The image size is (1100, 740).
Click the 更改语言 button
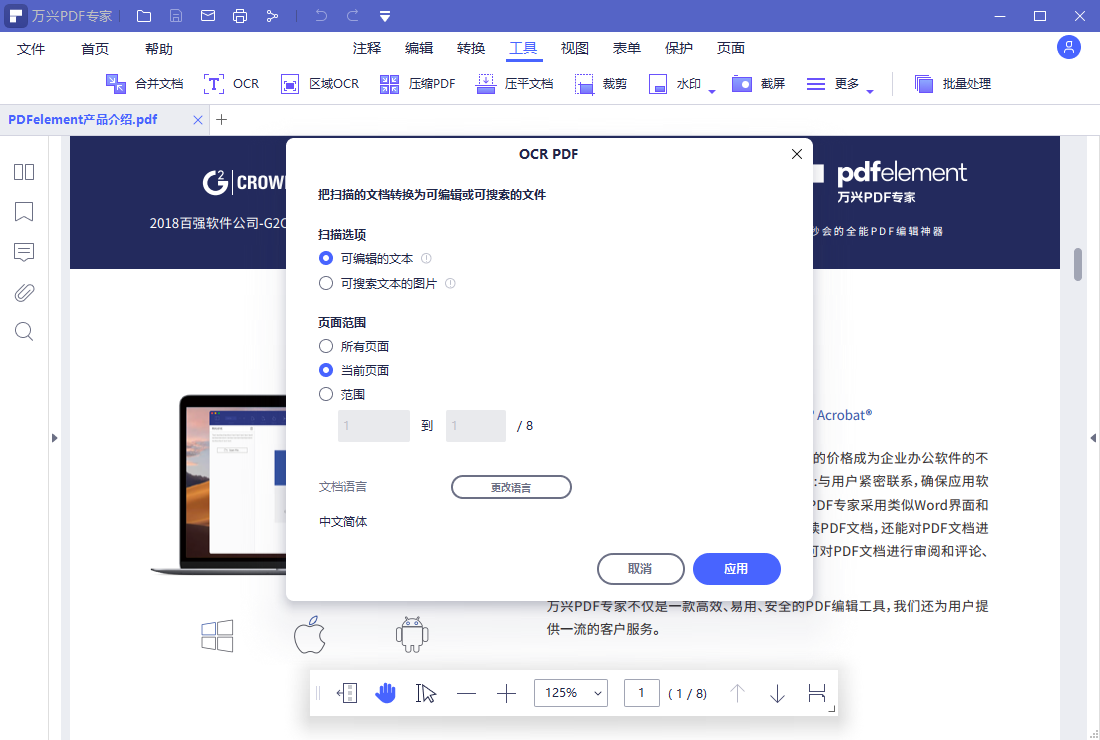pos(511,487)
